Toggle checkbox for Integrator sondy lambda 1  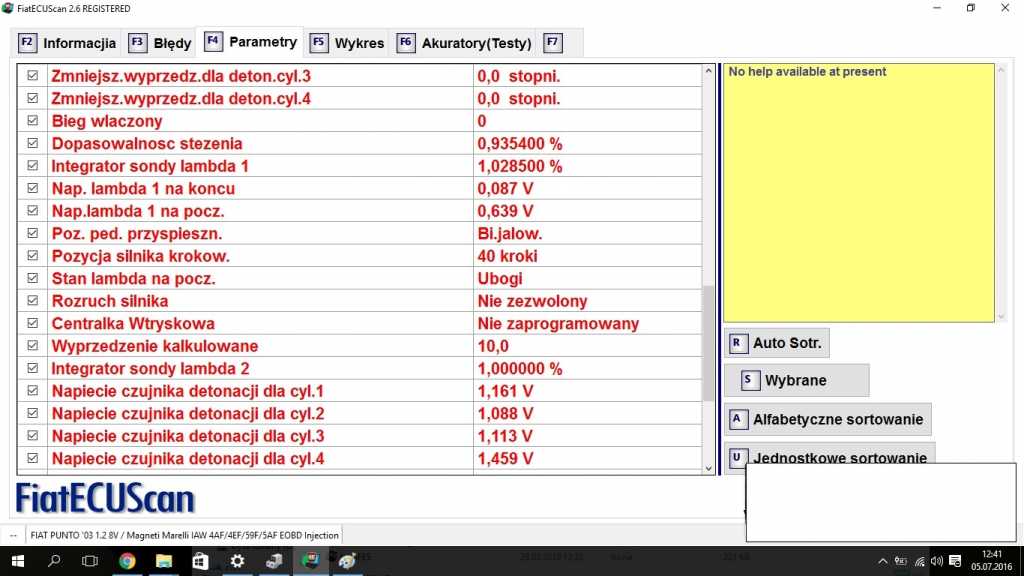(32, 166)
